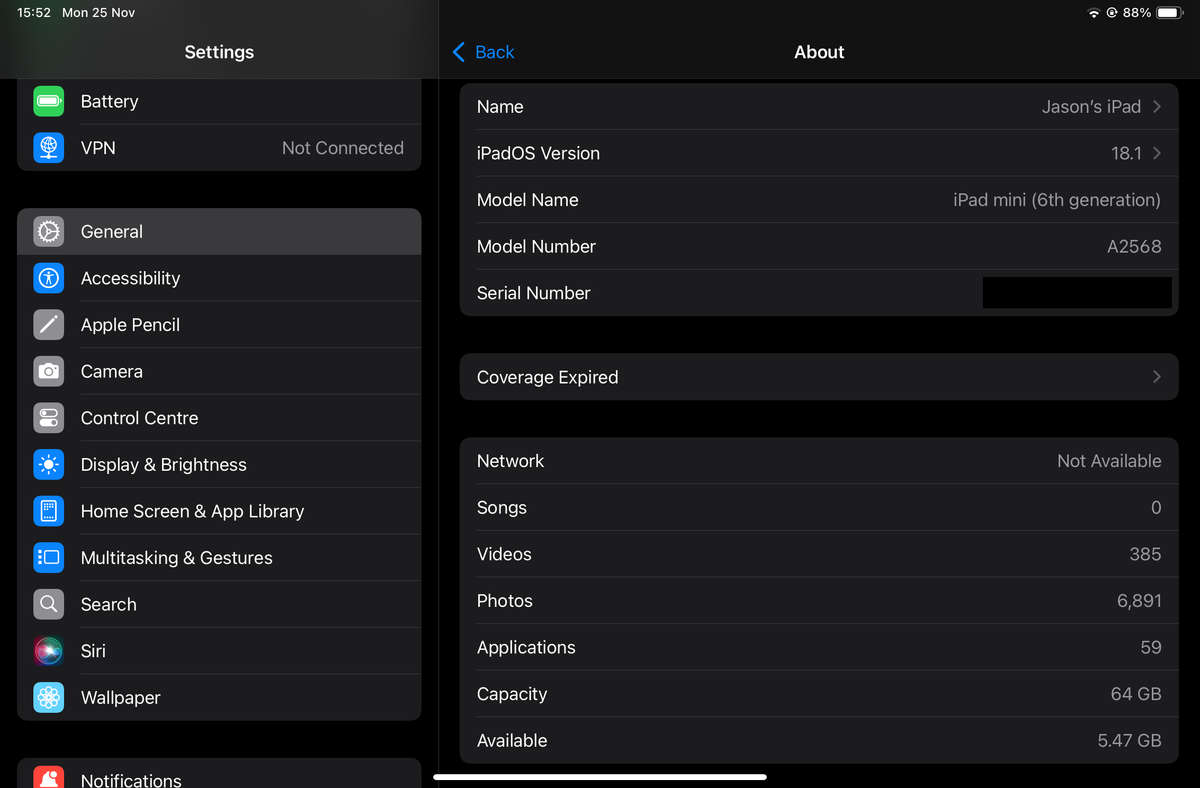Viewport: 1200px width, 788px height.
Task: Open Search settings
Action: click(x=108, y=604)
